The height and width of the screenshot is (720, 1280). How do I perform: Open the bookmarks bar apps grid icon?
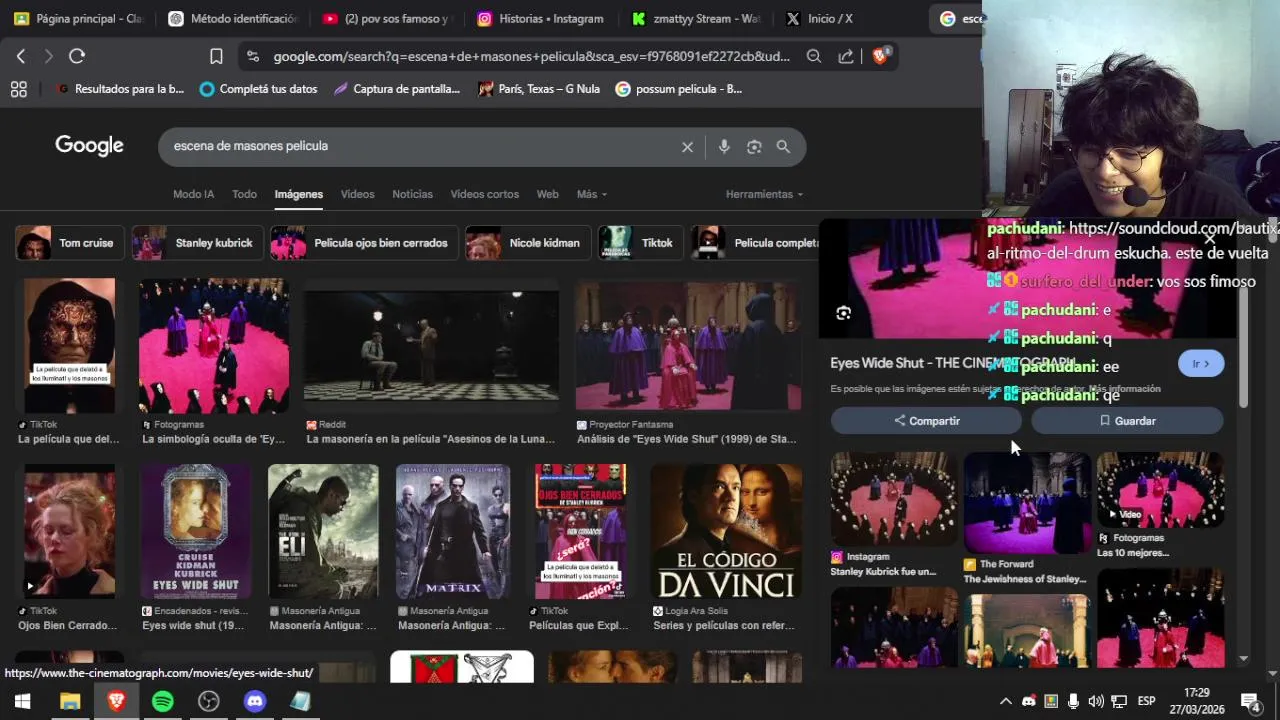point(18,89)
